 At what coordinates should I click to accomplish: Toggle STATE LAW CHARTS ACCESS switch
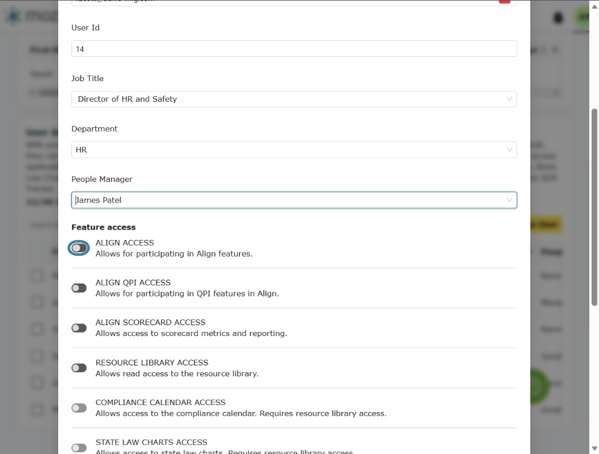79,448
